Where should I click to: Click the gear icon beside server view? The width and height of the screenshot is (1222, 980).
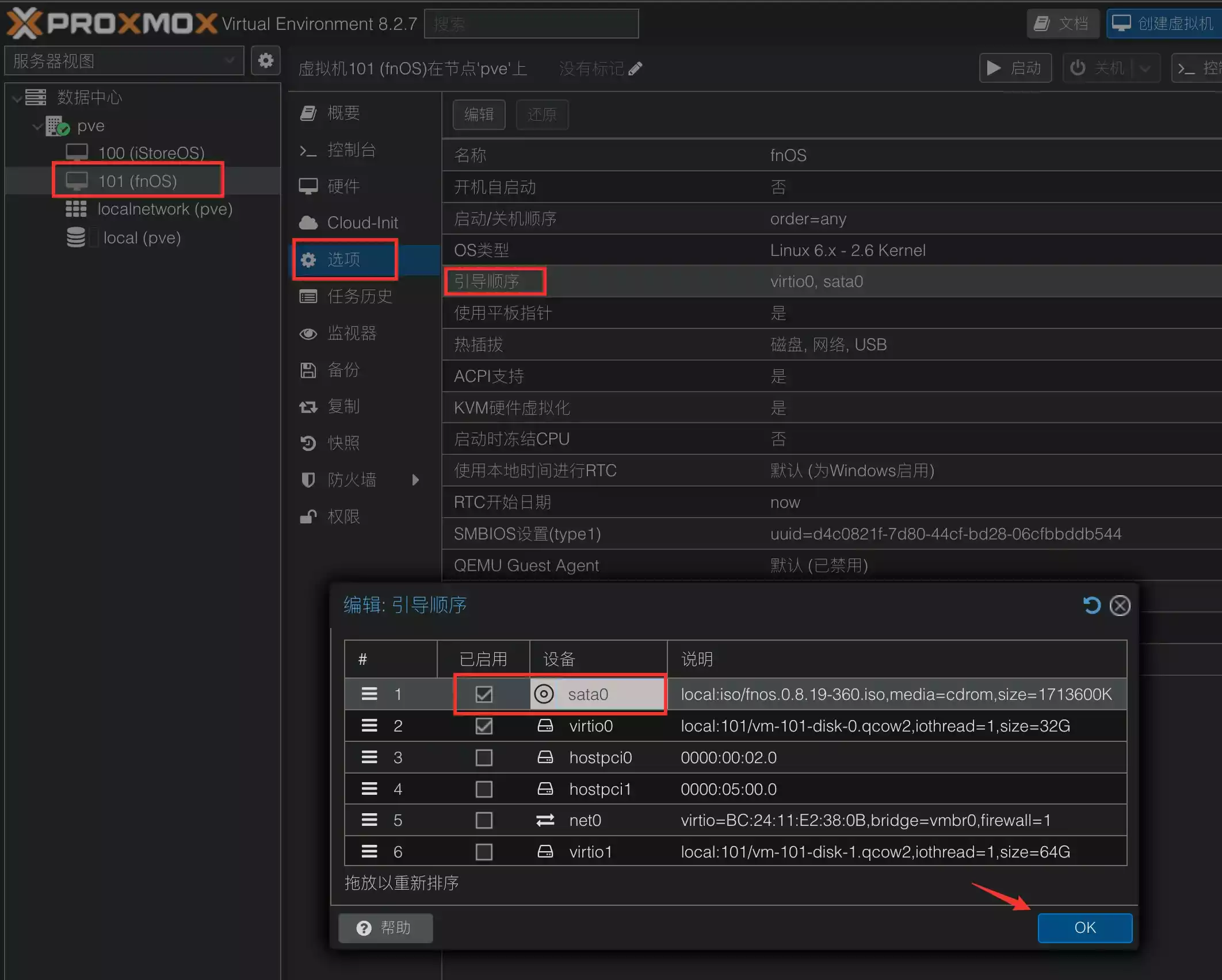265,60
